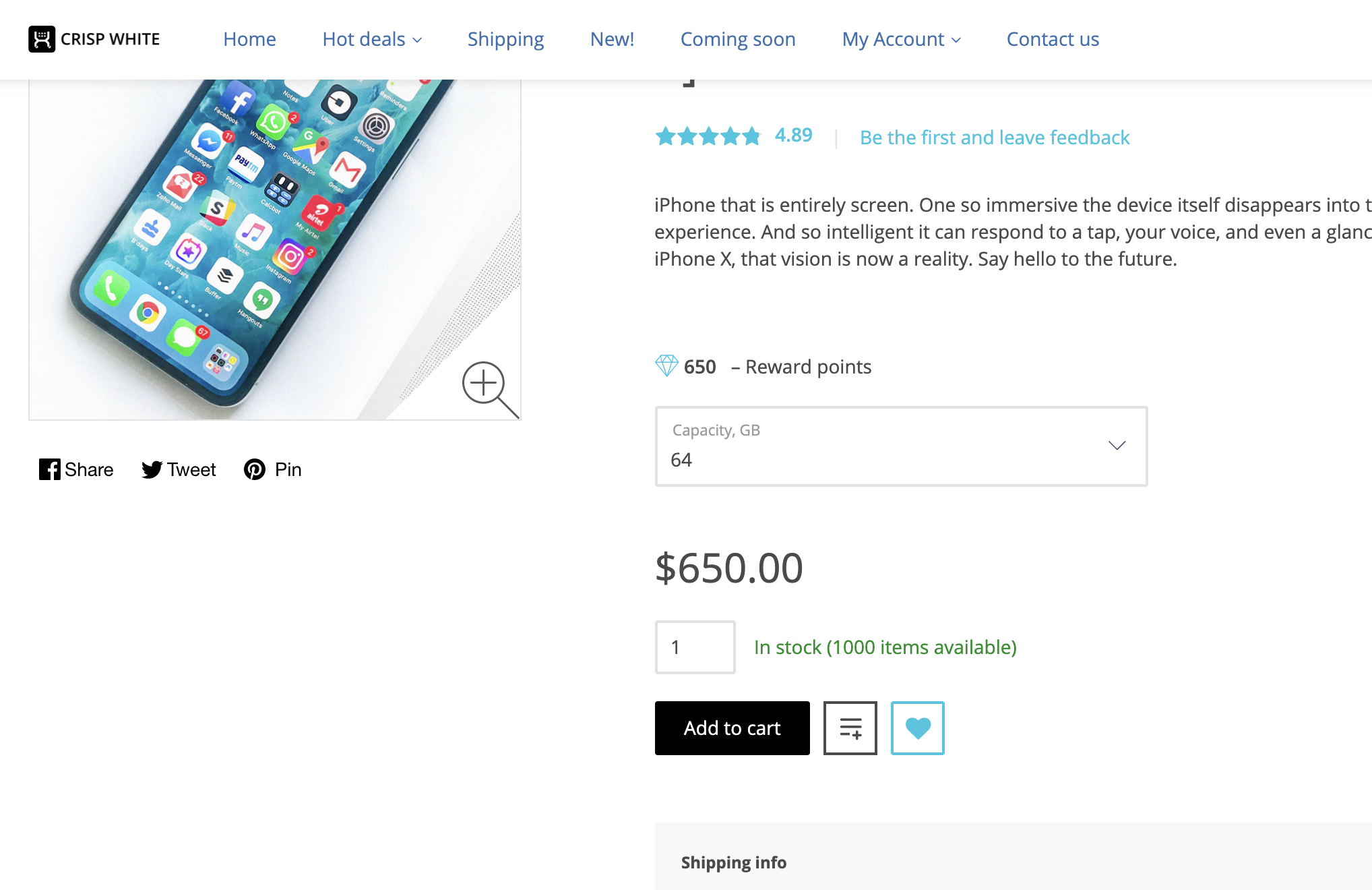Open the Shipping menu item
This screenshot has width=1372, height=890.
[505, 39]
